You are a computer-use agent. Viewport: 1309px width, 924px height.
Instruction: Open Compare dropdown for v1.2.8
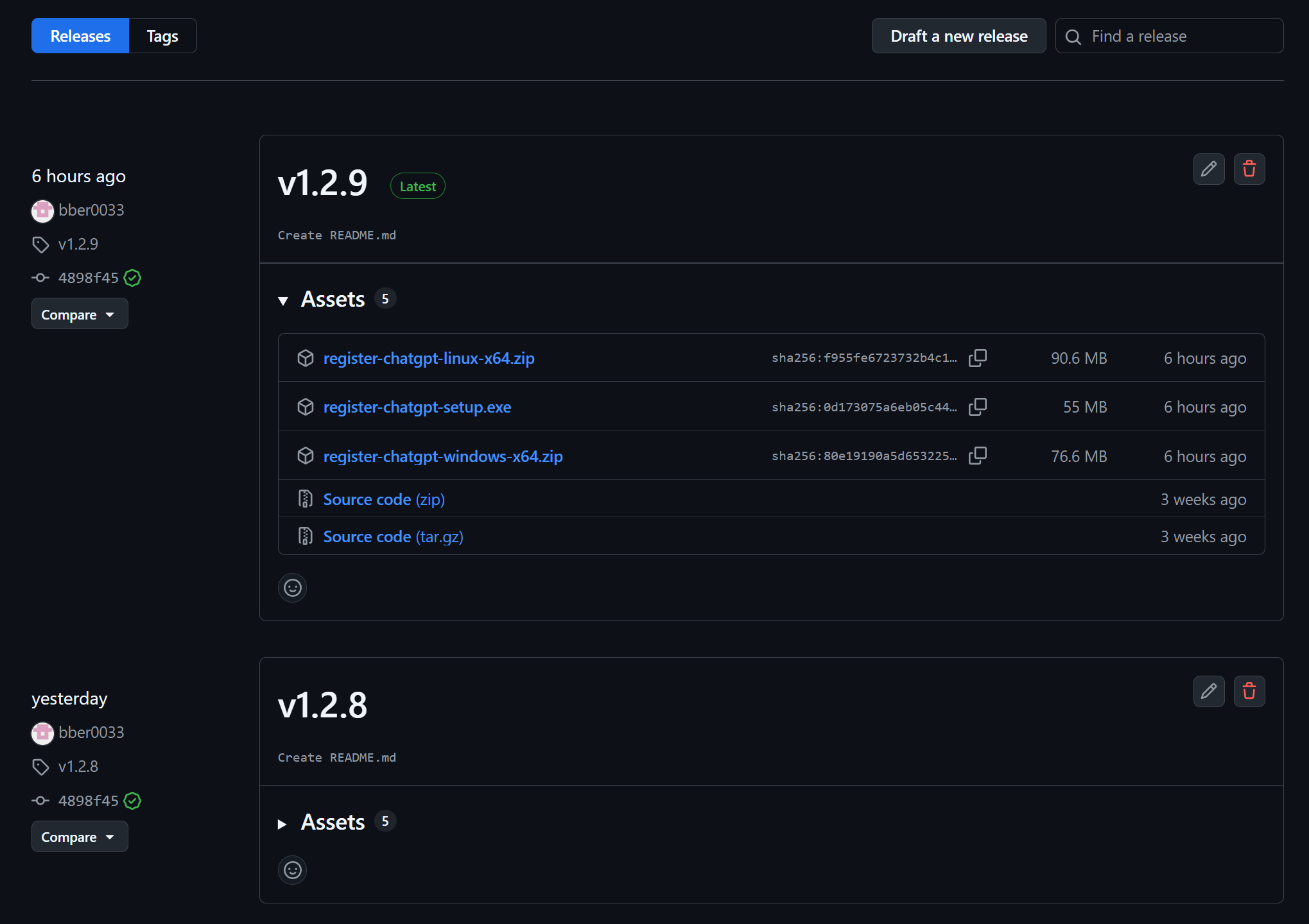(80, 837)
